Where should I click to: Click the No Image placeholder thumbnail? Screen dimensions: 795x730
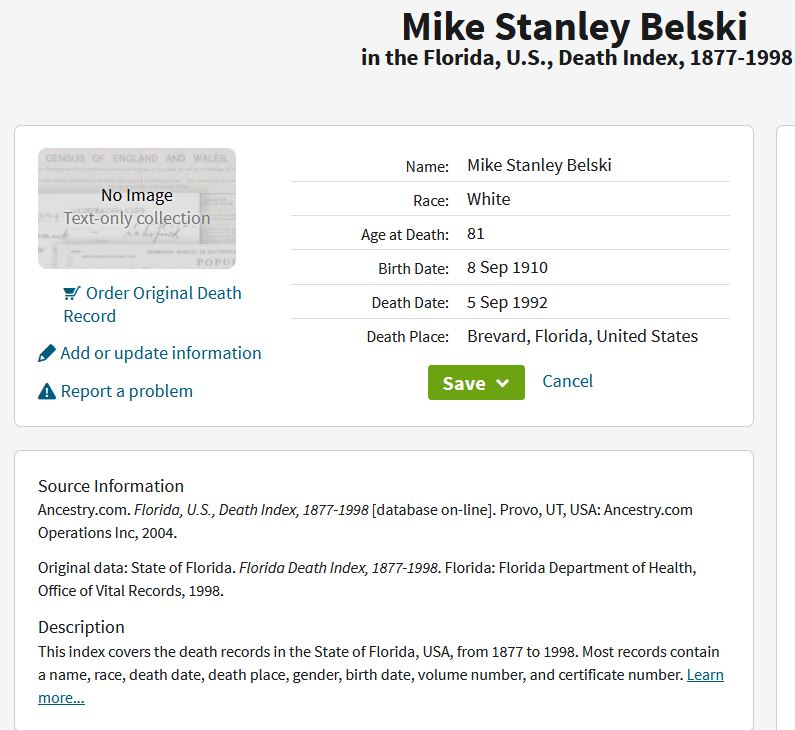click(137, 208)
